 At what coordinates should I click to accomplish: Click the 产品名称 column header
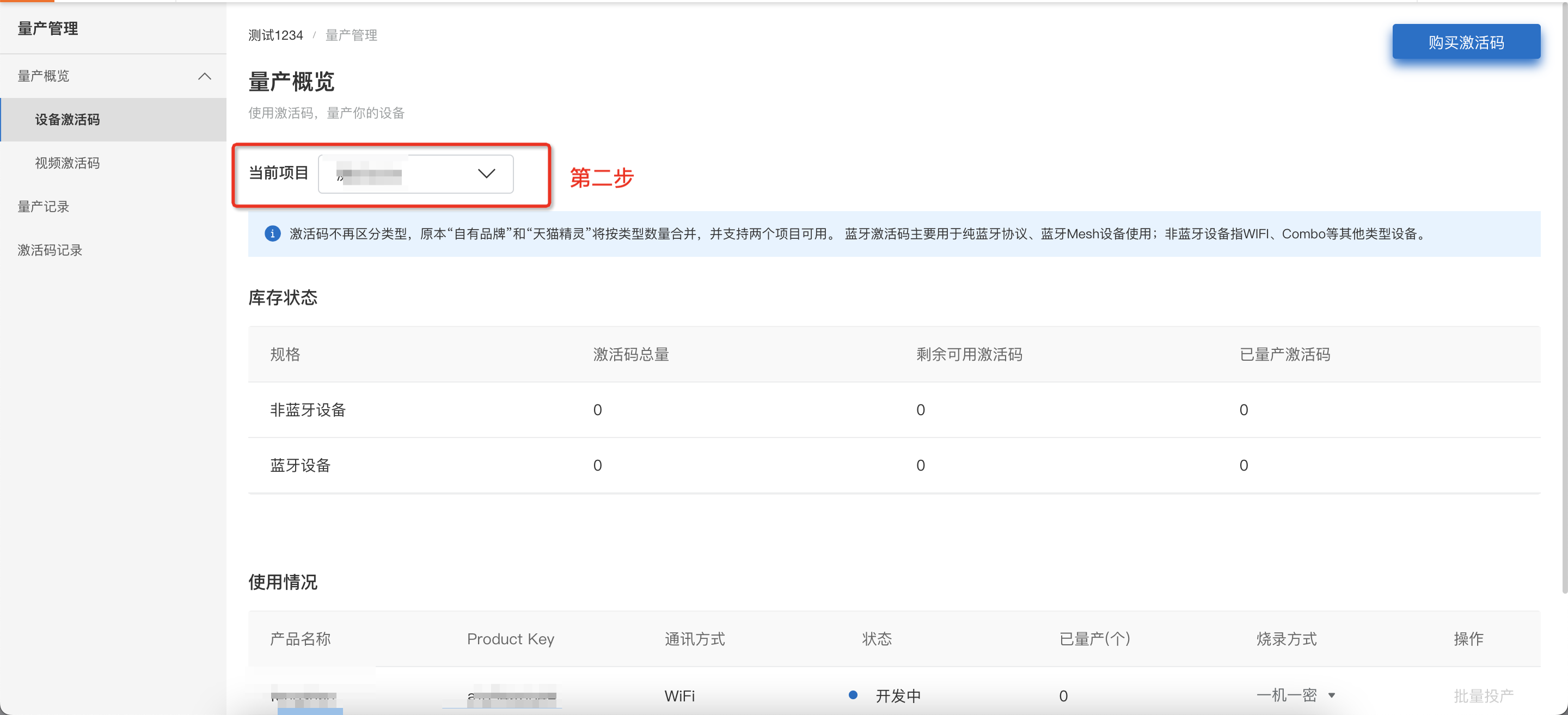[300, 638]
